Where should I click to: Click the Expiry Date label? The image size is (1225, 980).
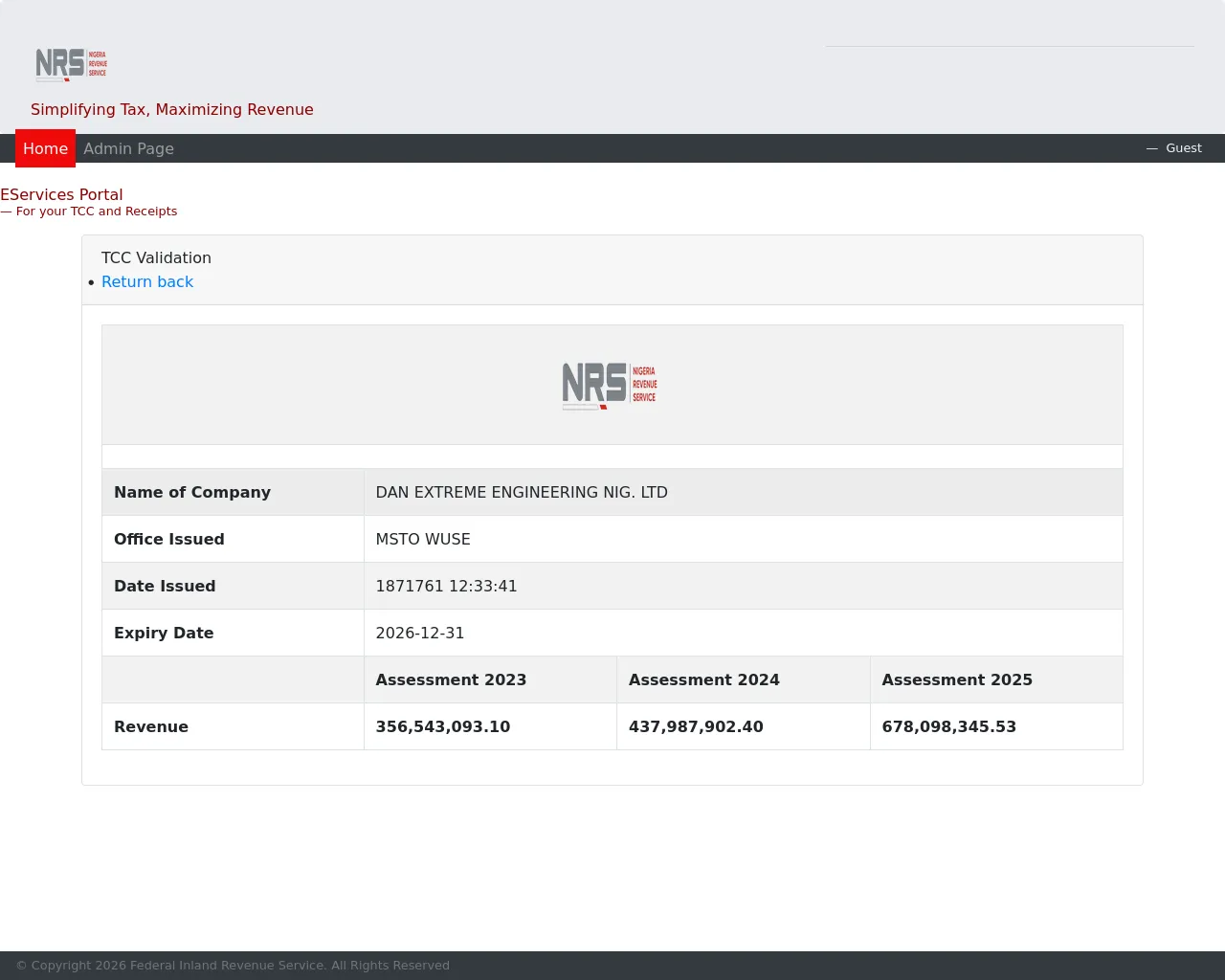(164, 633)
